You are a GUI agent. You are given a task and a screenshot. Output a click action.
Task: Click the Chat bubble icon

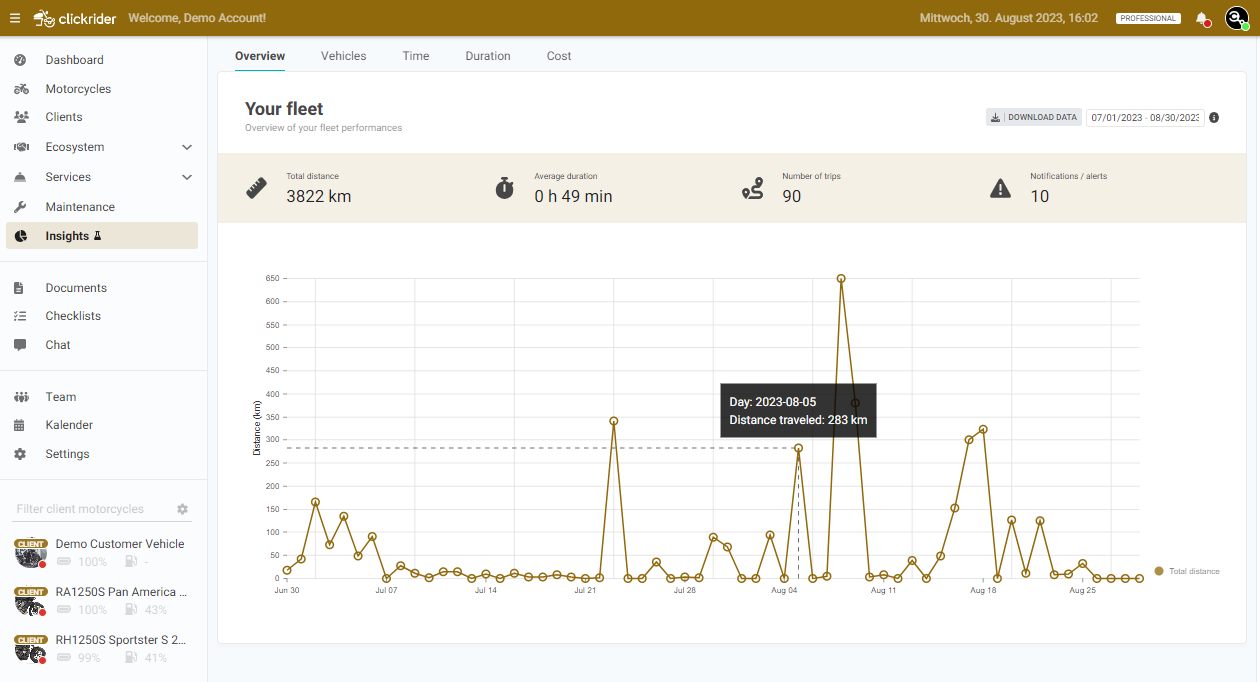[x=20, y=345]
